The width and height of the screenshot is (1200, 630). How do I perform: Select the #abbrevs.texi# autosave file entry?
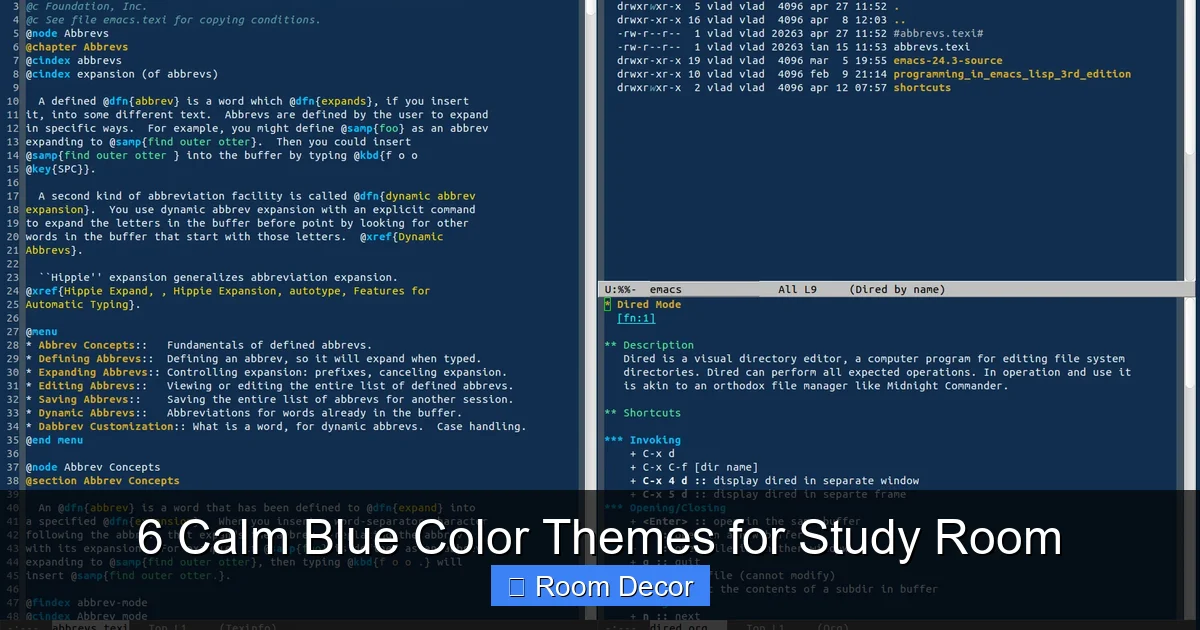[938, 33]
